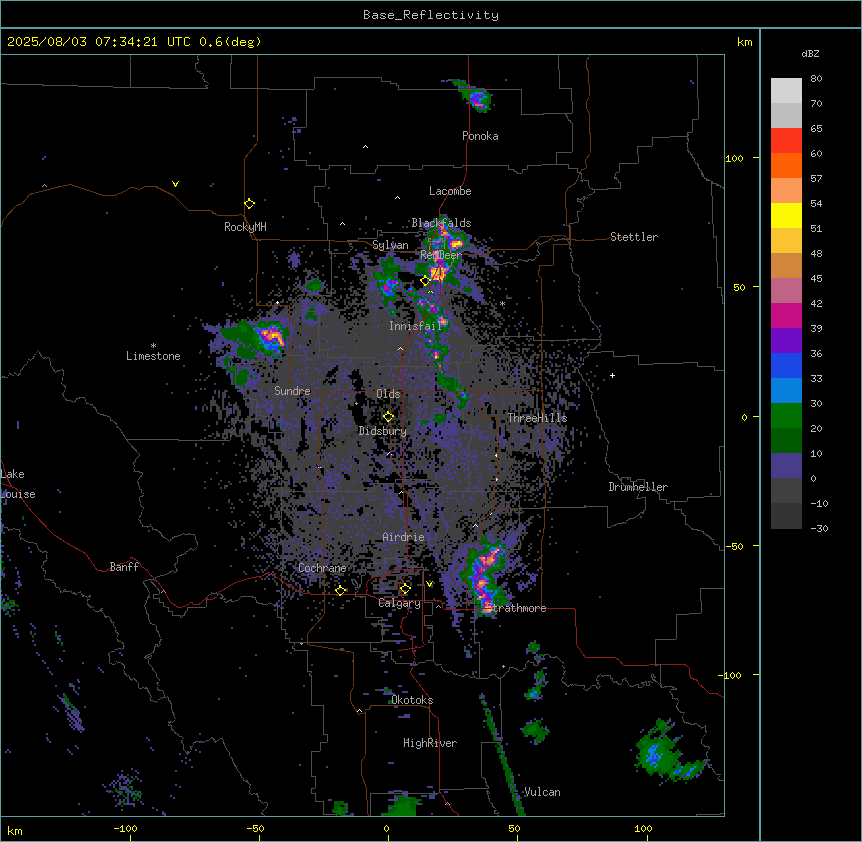Viewport: 862px width, 842px height.
Task: Click the Okotoks label
Action: click(x=412, y=700)
